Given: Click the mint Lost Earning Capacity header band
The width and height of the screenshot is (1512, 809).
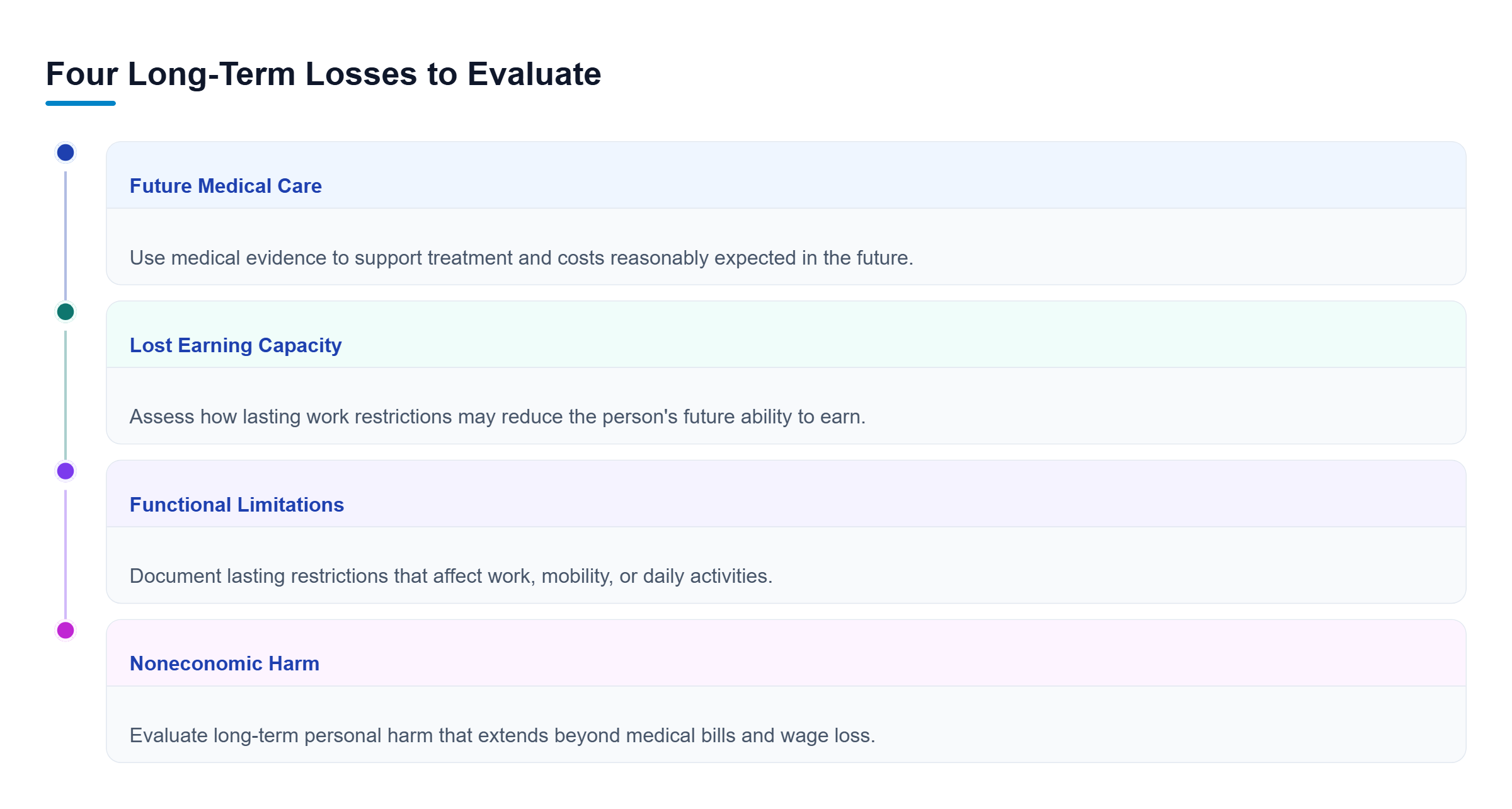Looking at the screenshot, I should click(x=786, y=335).
